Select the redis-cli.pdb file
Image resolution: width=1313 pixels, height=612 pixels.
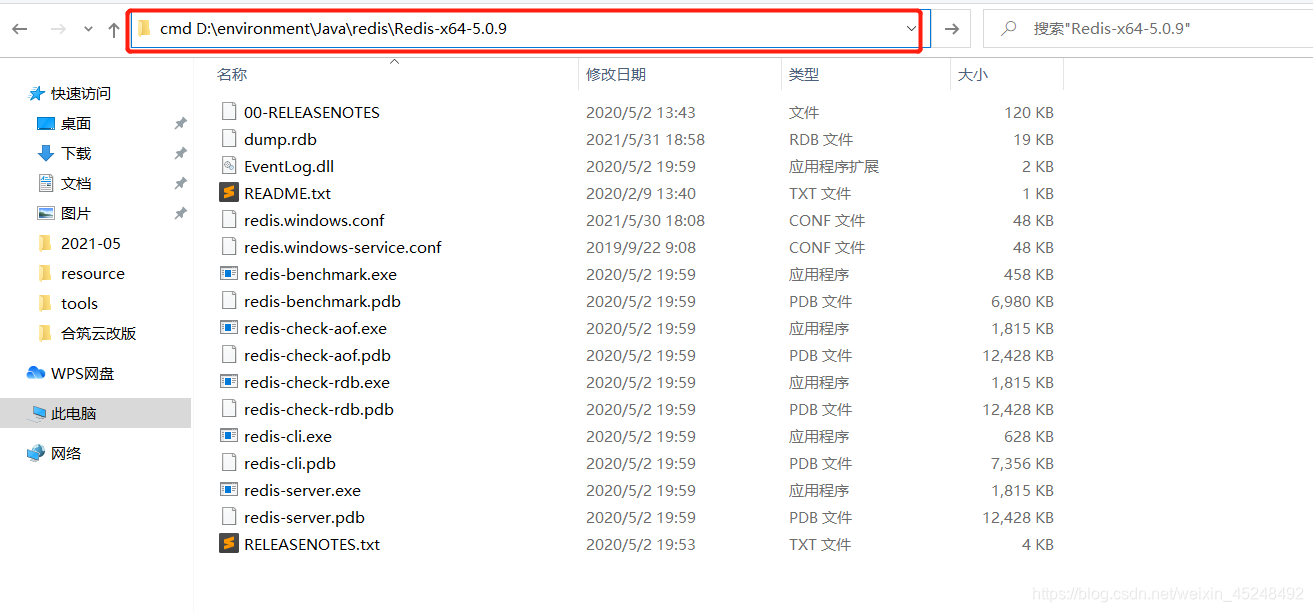(290, 463)
